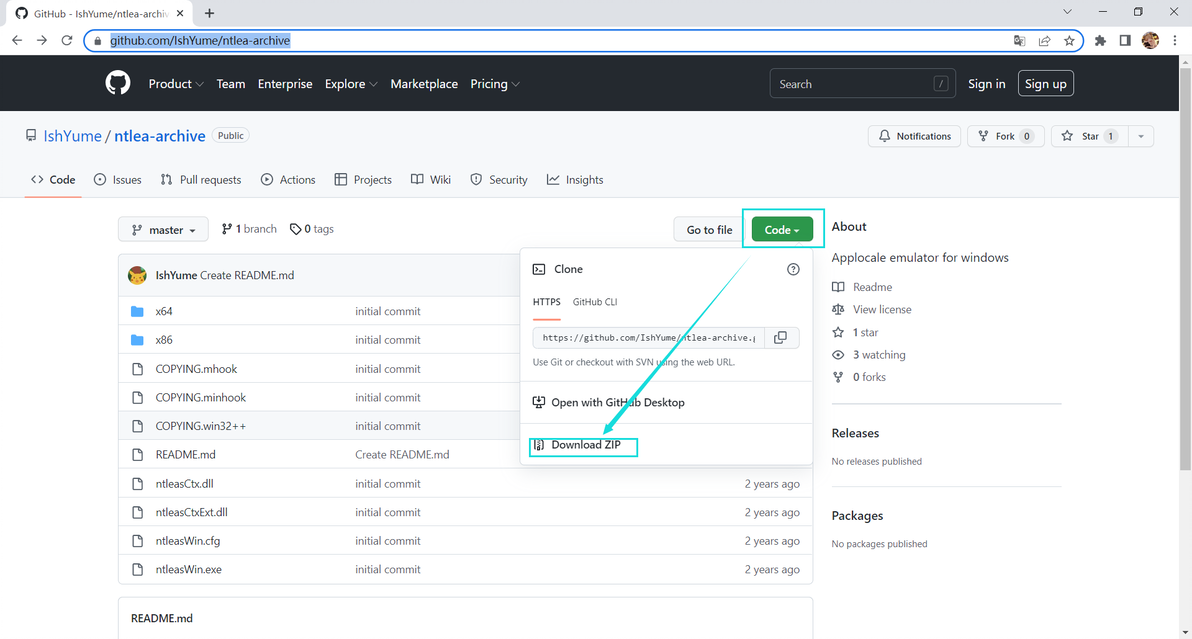The image size is (1192, 639).
Task: Open Chrome three-dot menu
Action: click(x=1175, y=40)
